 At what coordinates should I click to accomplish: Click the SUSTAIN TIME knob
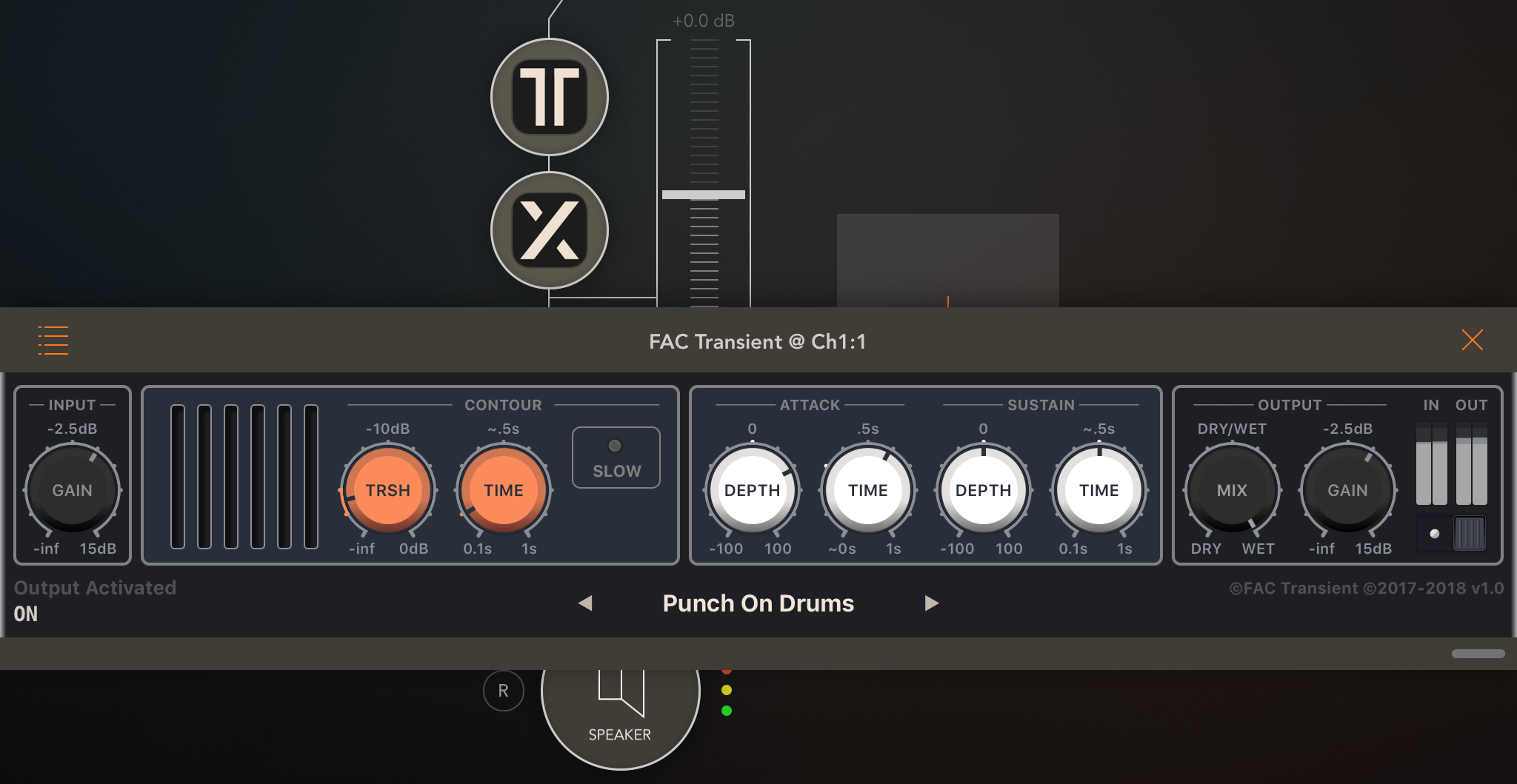[1099, 490]
